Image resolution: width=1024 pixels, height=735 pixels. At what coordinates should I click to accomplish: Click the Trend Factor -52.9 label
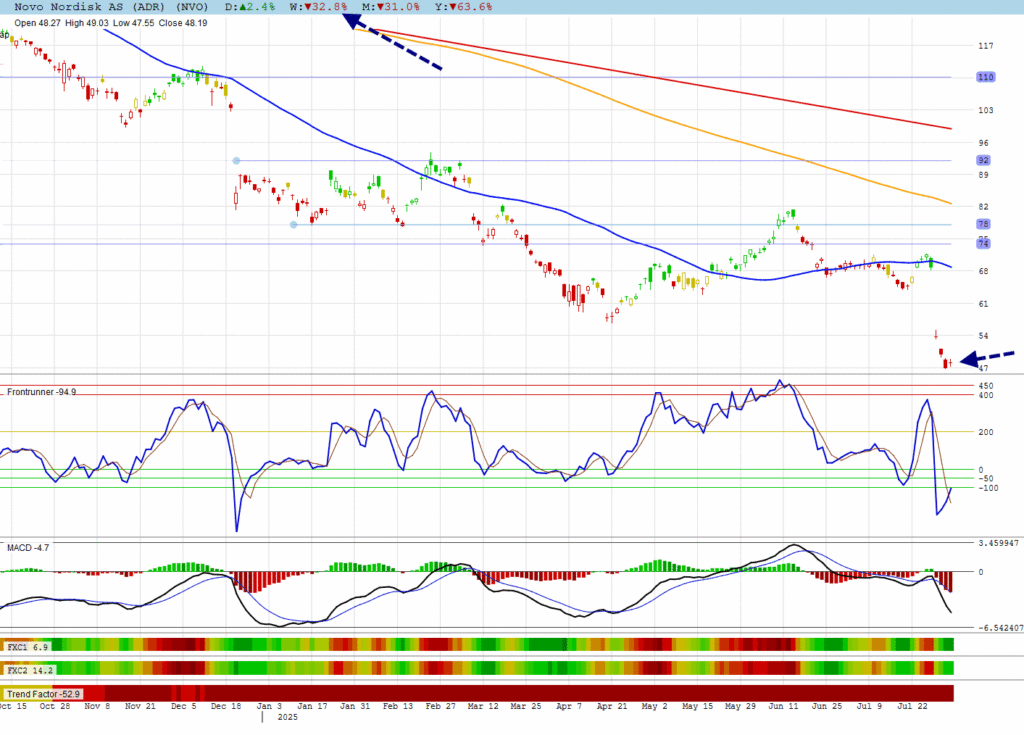point(43,694)
